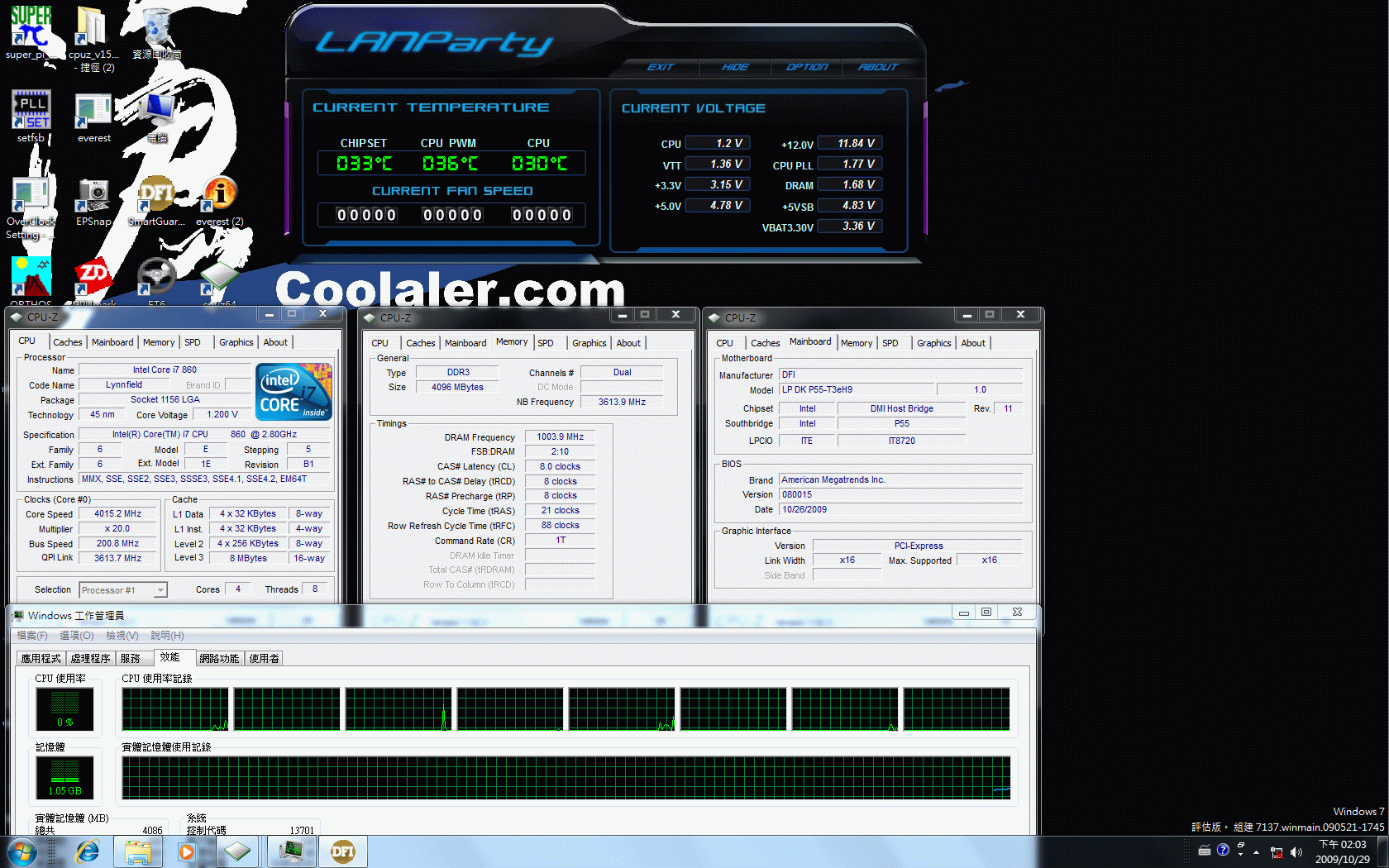The height and width of the screenshot is (868, 1389).
Task: Click Core Speed value 4015.2 MHz
Action: pyautogui.click(x=117, y=514)
